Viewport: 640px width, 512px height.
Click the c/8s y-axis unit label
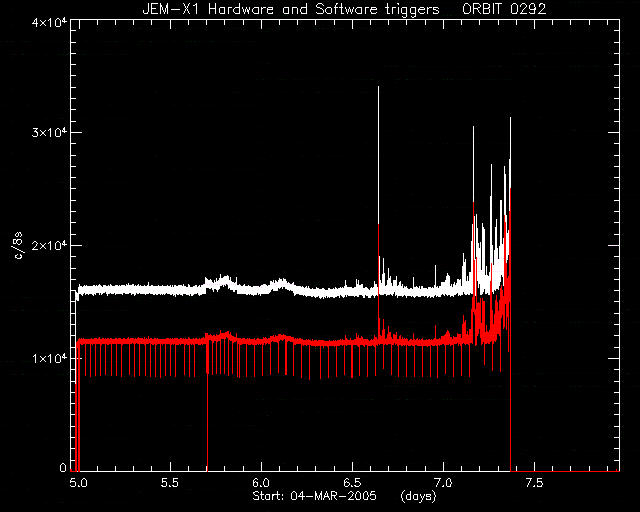[18, 246]
